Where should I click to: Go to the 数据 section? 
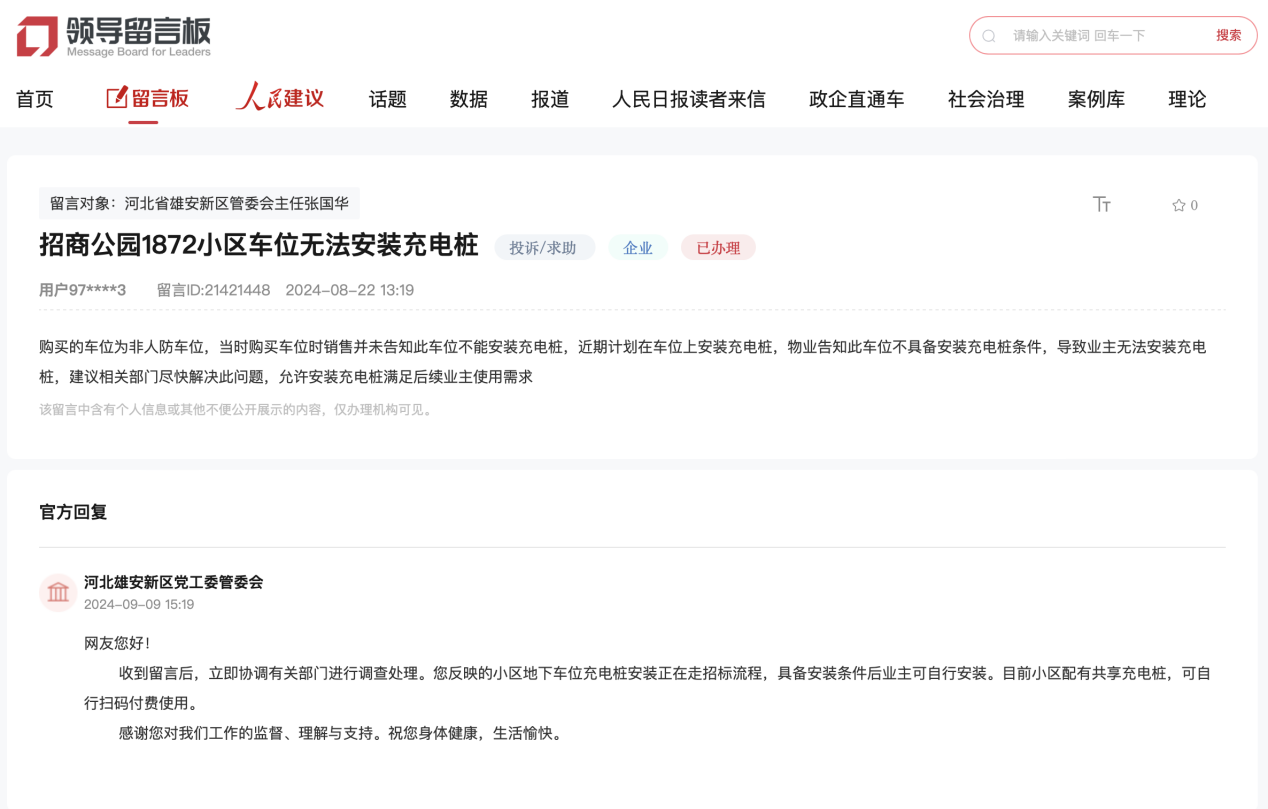point(469,99)
